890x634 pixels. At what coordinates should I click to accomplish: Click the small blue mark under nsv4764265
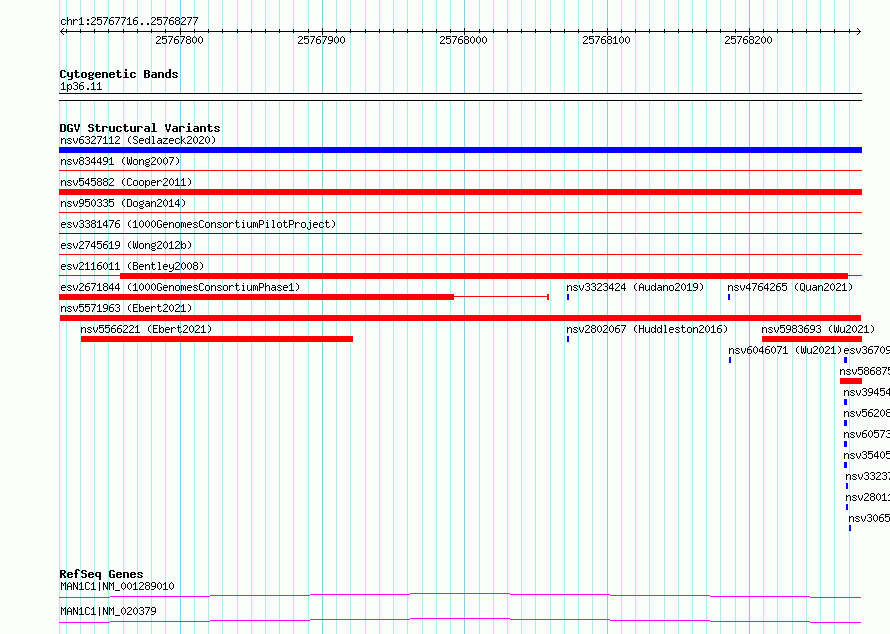729,297
